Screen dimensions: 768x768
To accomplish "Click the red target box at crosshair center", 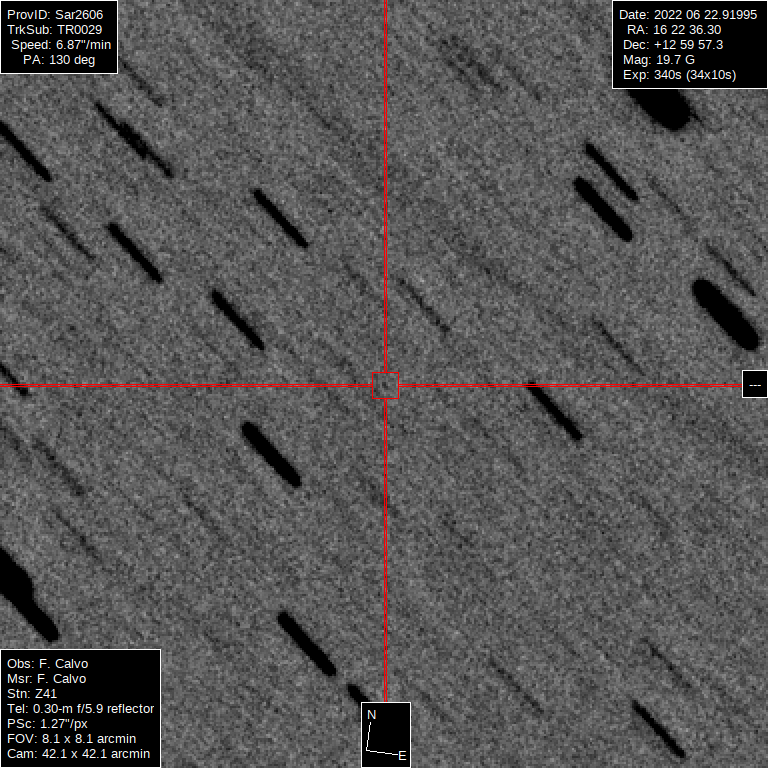I will click(385, 385).
